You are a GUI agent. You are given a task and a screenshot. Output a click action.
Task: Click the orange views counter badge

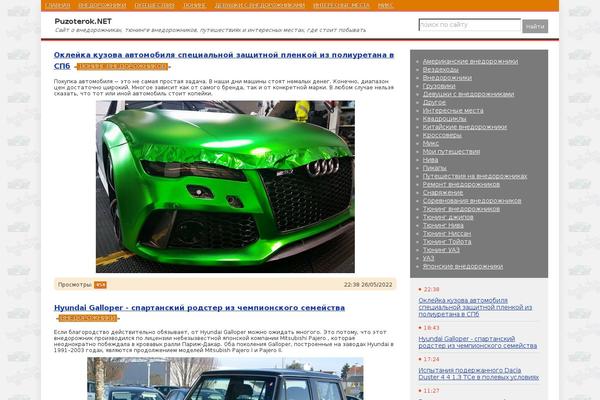(x=100, y=285)
